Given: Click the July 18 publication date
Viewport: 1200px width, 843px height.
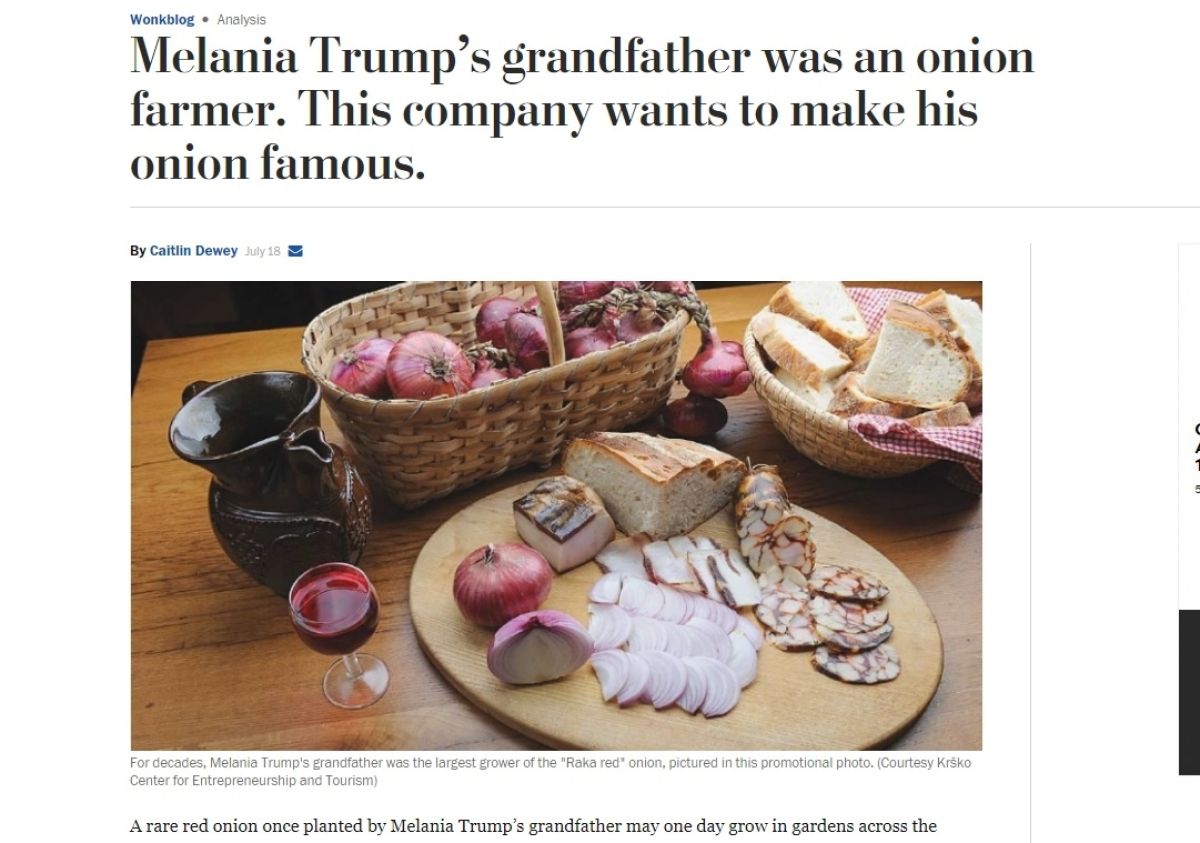Looking at the screenshot, I should (x=262, y=251).
